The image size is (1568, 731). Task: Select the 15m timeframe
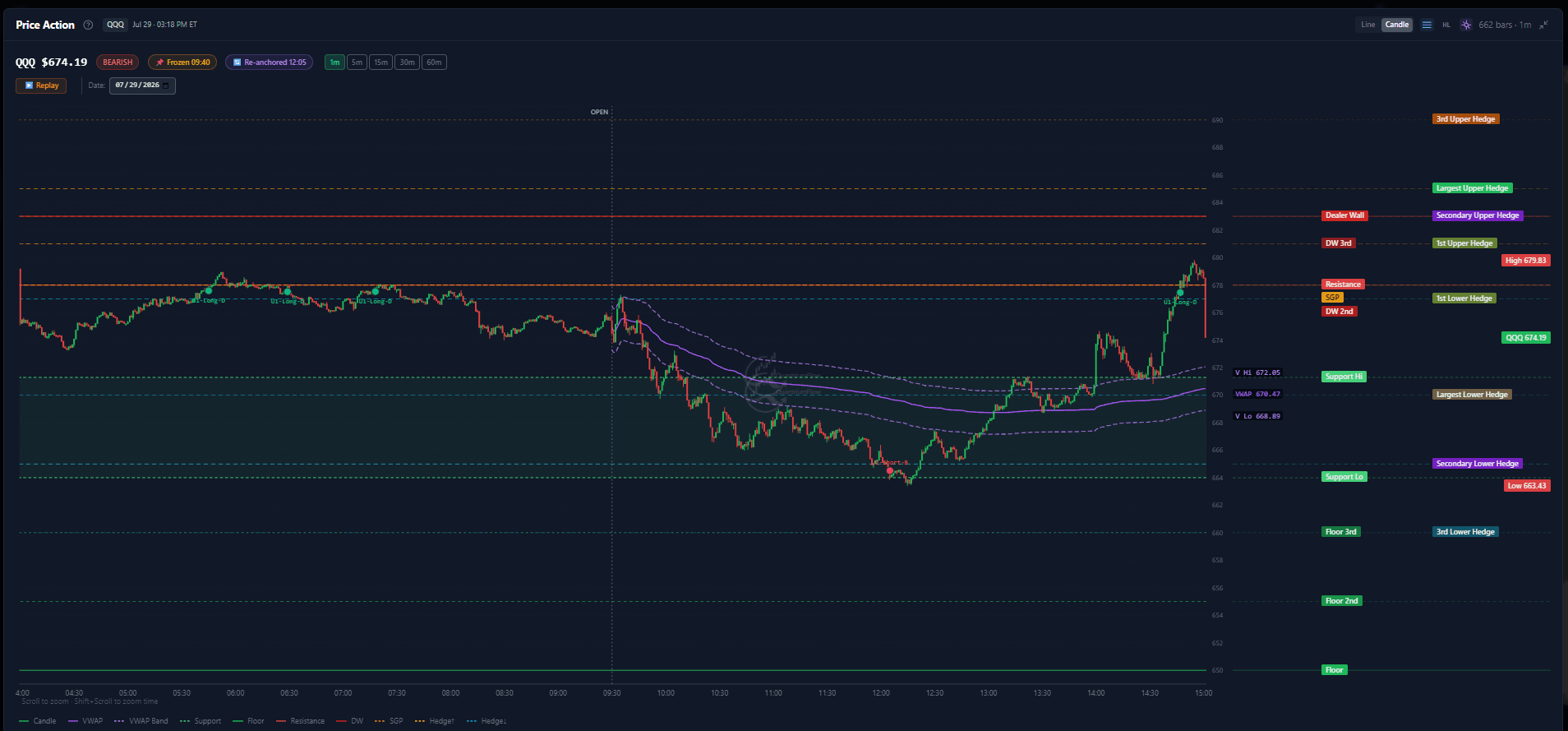click(380, 62)
